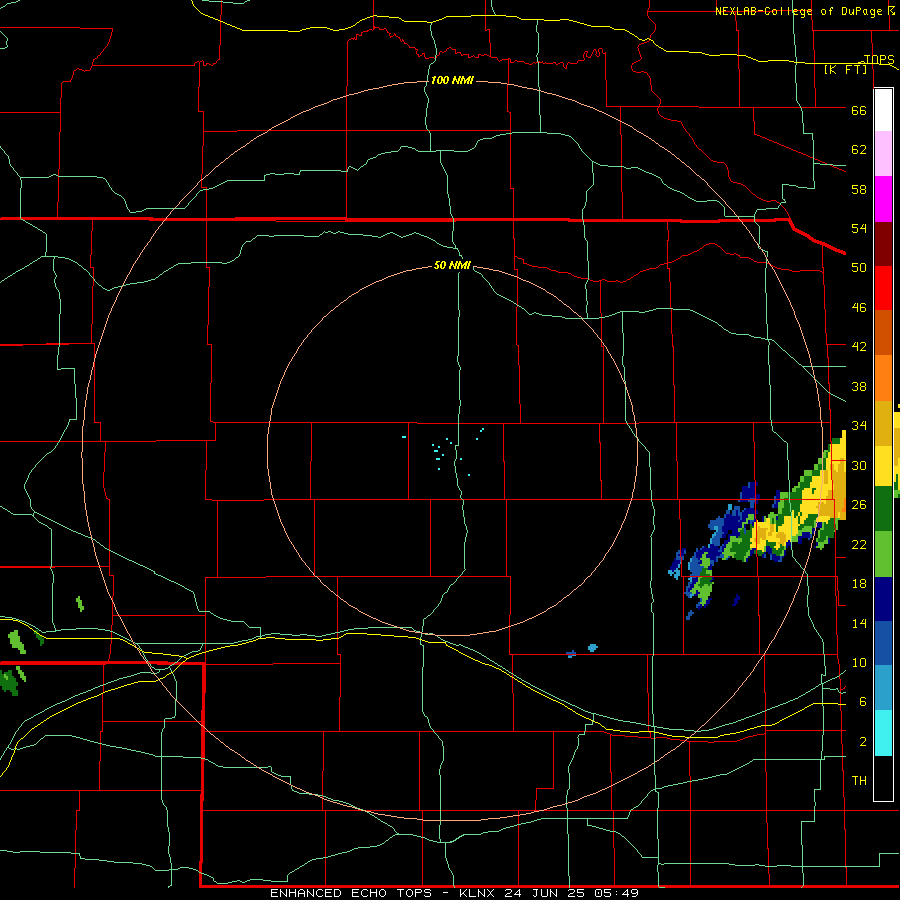Screen dimensions: 900x900
Task: Click the gold legend swatch
Action: (x=883, y=422)
